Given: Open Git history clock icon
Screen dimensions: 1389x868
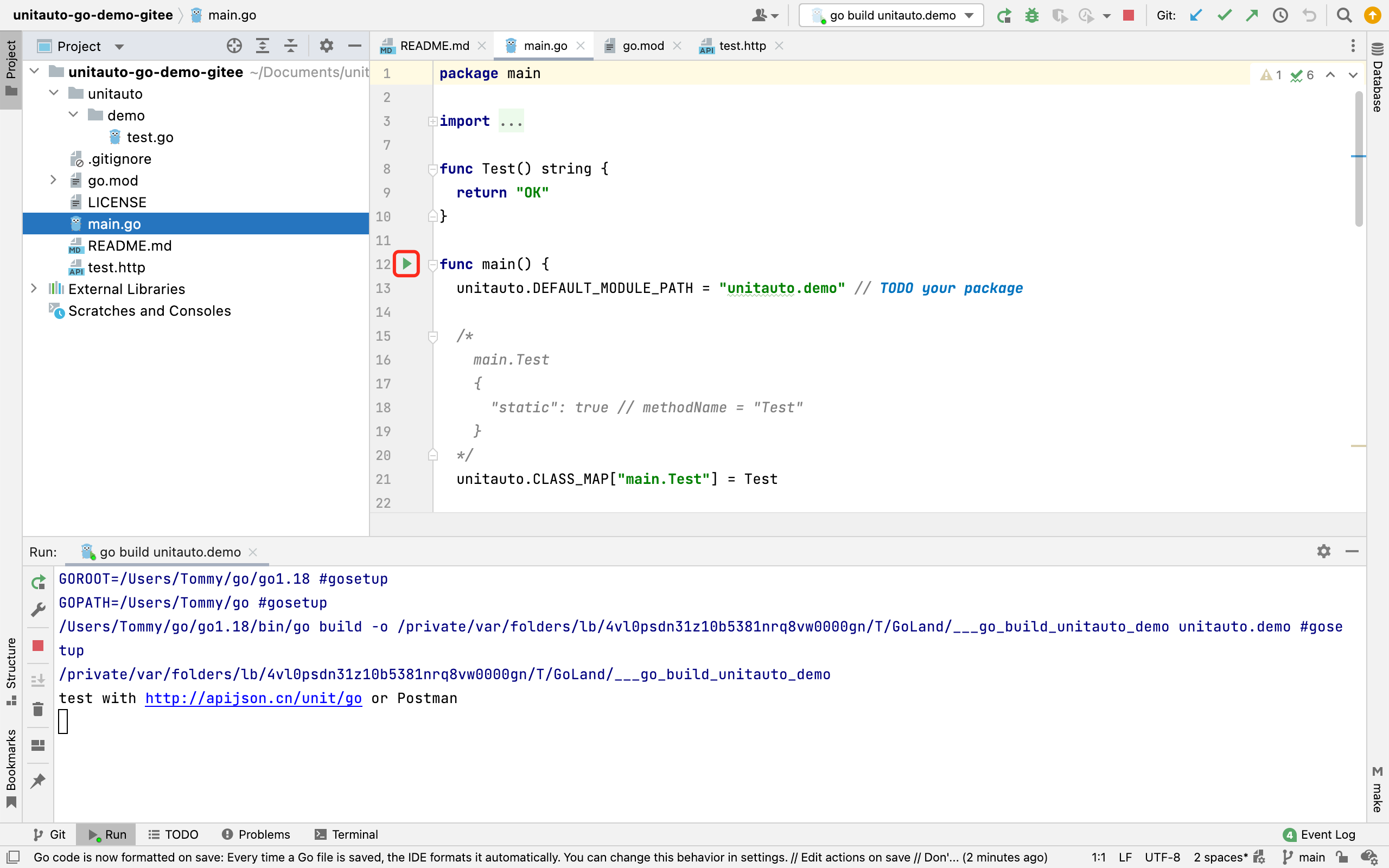Looking at the screenshot, I should click(1280, 16).
